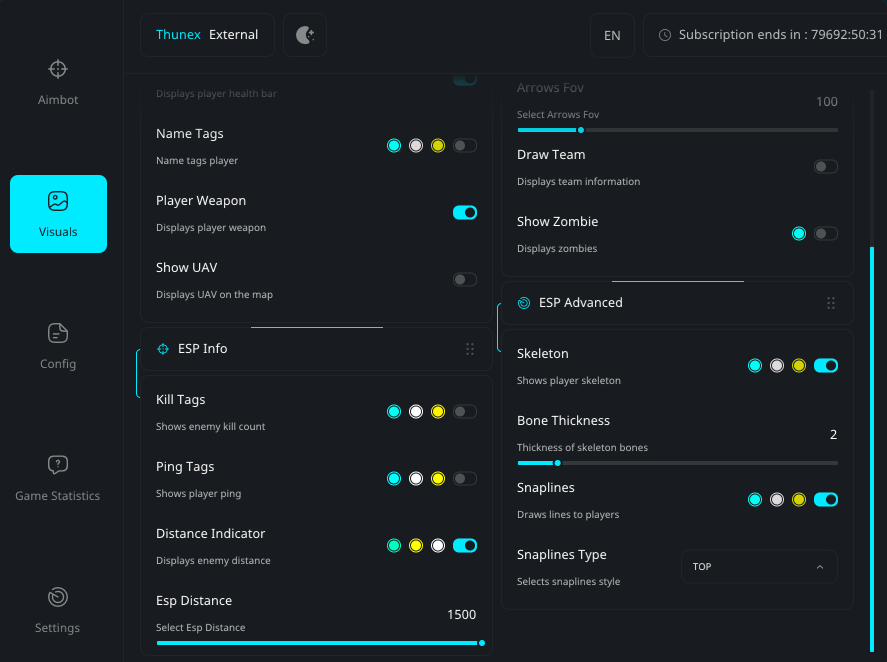Toggle Show Zombie on

coord(826,234)
